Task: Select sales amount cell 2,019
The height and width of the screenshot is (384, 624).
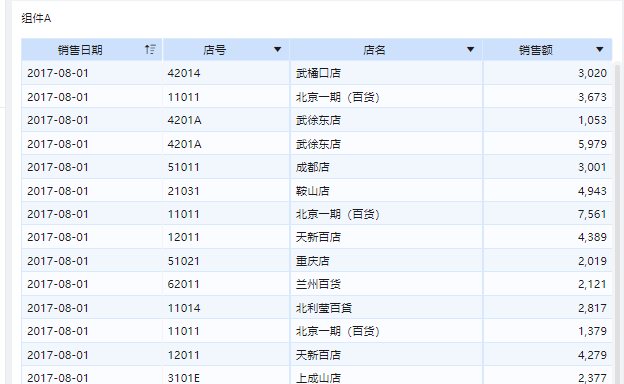Action: tap(548, 261)
